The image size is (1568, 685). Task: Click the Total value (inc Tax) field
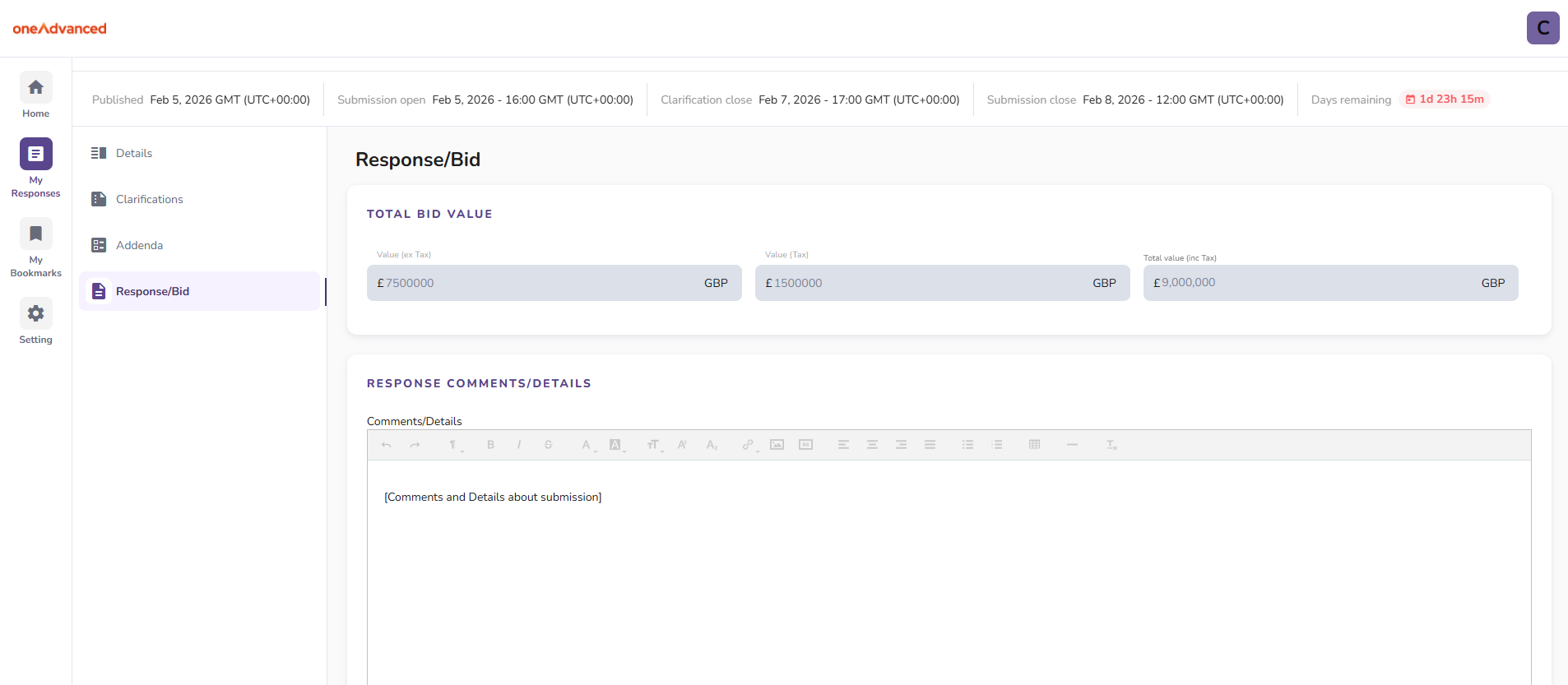(1331, 283)
